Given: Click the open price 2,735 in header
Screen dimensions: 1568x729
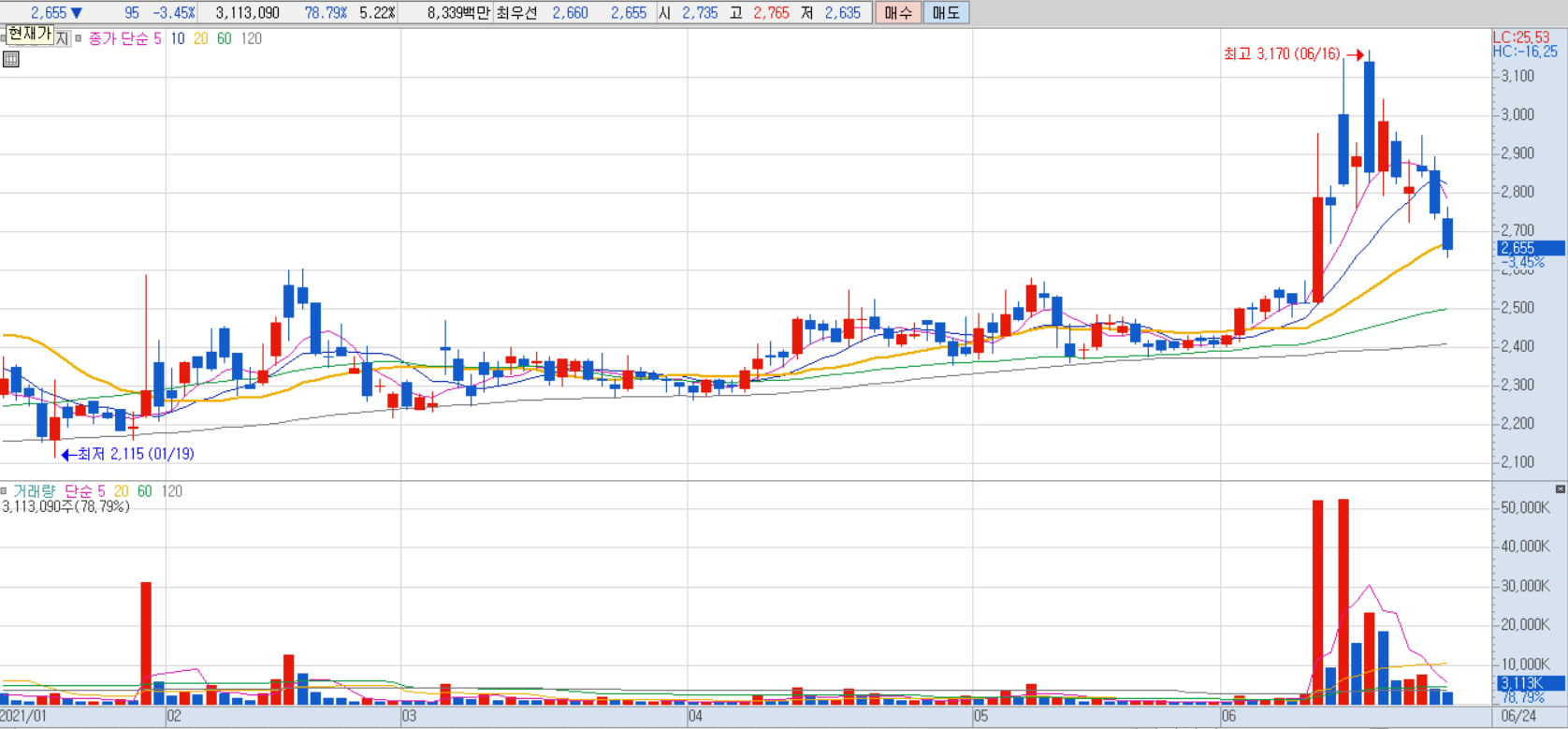Looking at the screenshot, I should click(700, 13).
